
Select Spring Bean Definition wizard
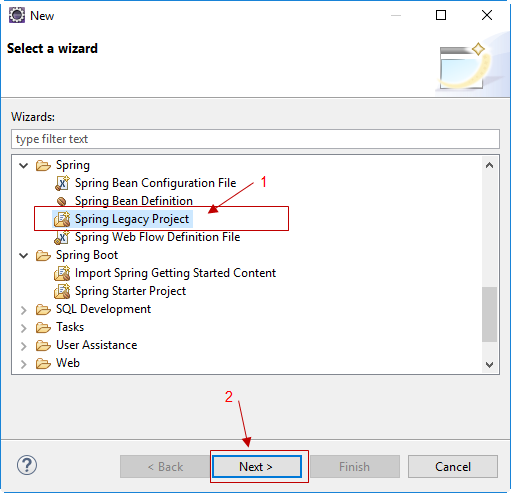click(x=134, y=201)
